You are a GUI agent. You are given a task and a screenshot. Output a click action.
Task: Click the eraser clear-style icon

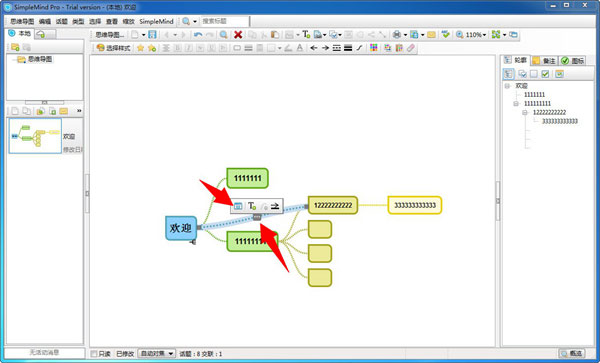411,48
